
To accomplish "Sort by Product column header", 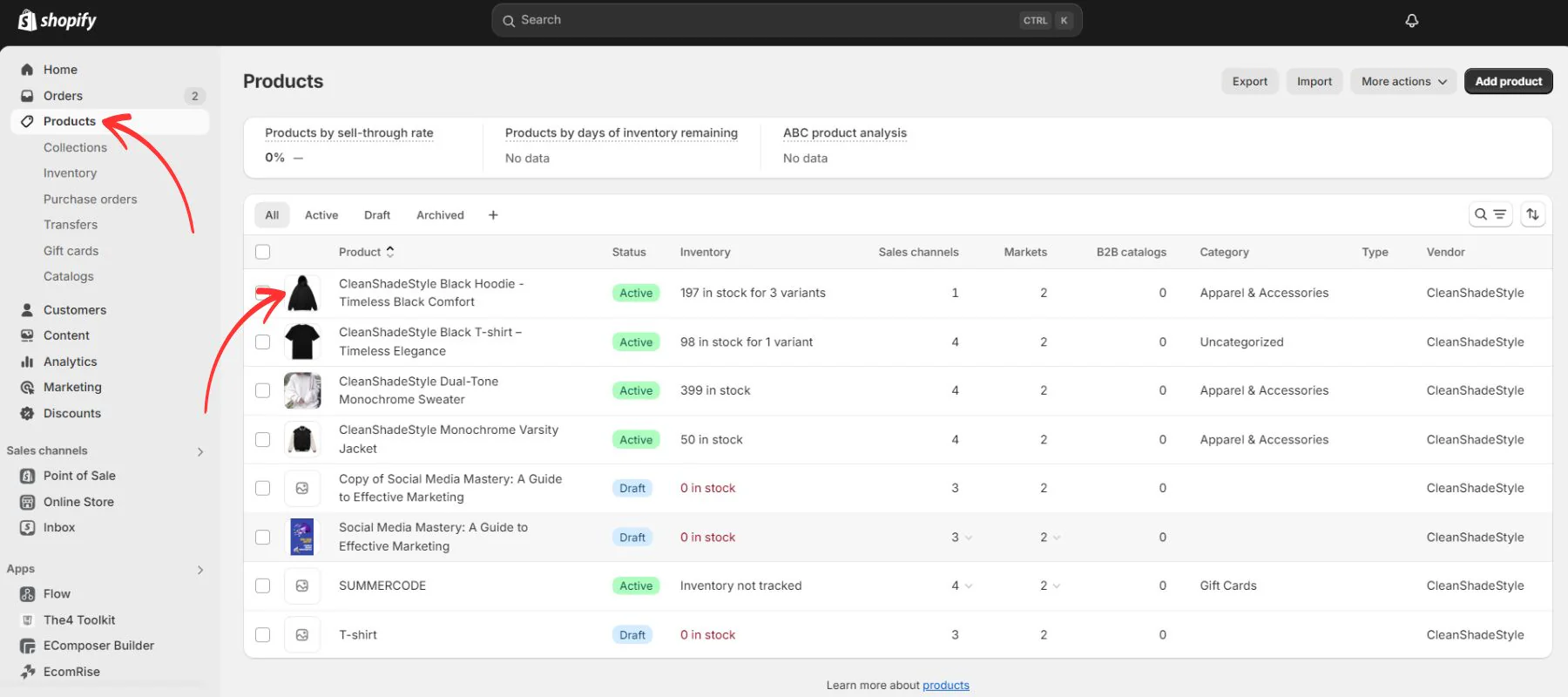I will pyautogui.click(x=366, y=252).
